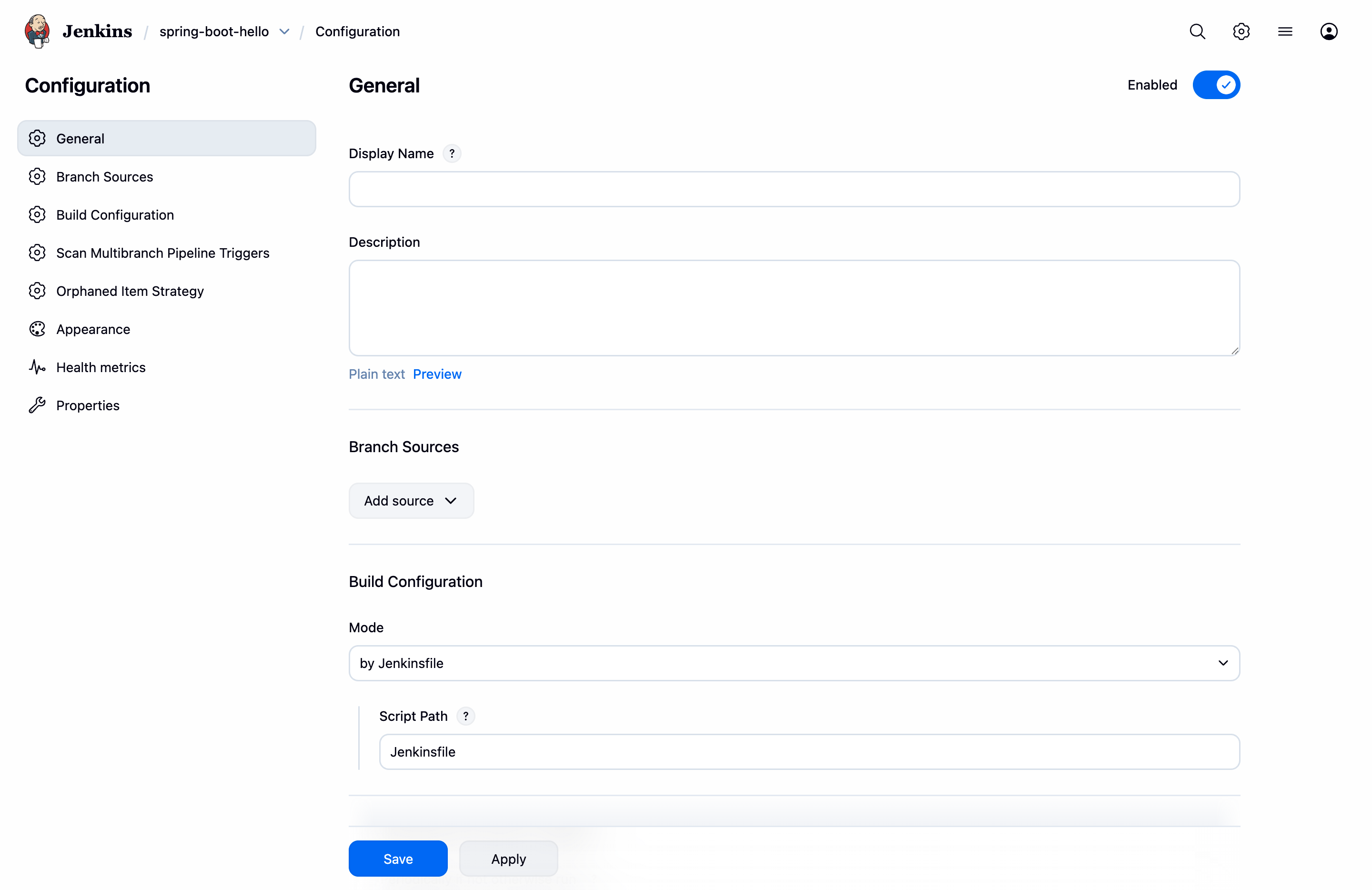Click the Display Name help question mark
Image resolution: width=1372 pixels, height=890 pixels.
(x=452, y=153)
